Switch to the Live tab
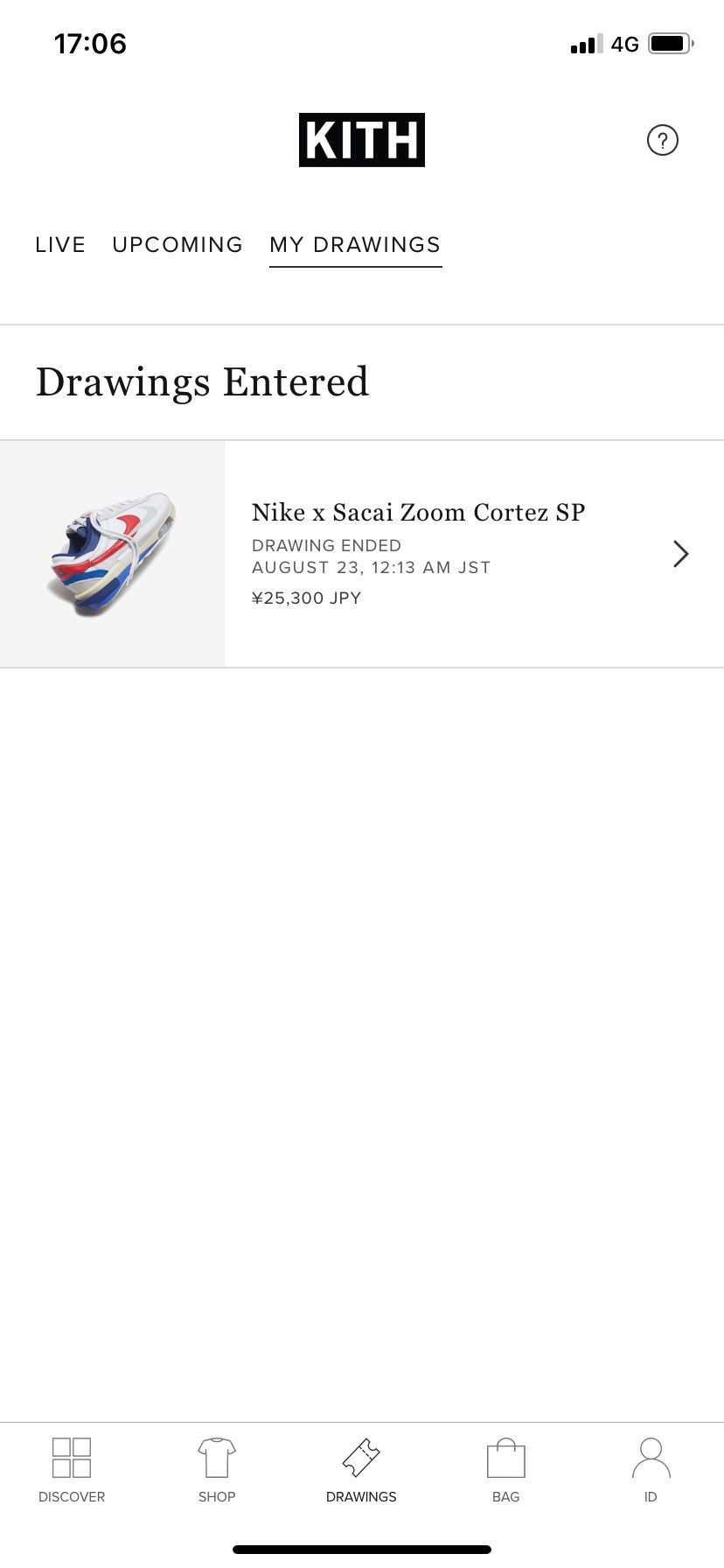 (x=60, y=245)
